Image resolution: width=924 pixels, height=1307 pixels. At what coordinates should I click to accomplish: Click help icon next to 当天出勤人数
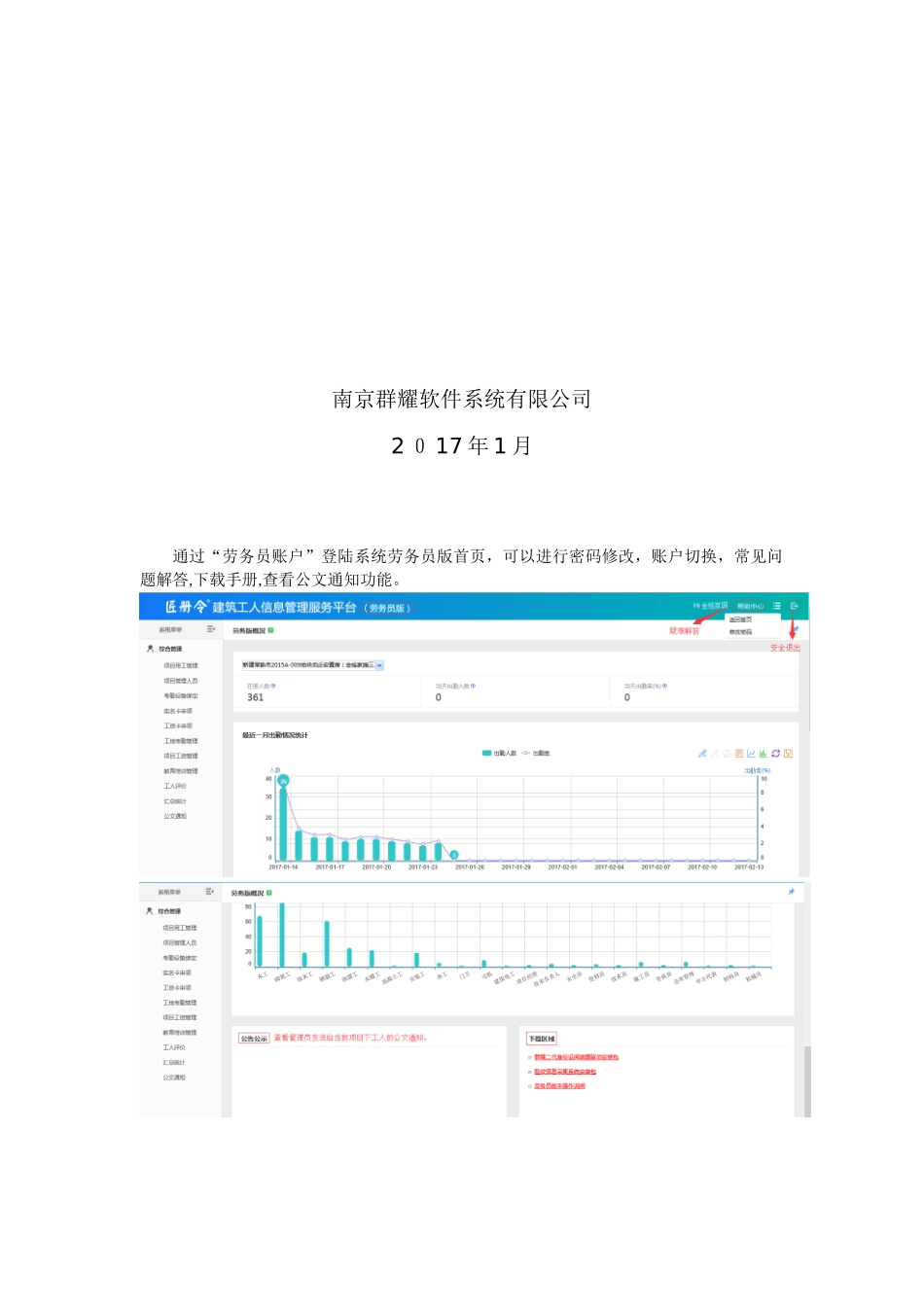[473, 686]
